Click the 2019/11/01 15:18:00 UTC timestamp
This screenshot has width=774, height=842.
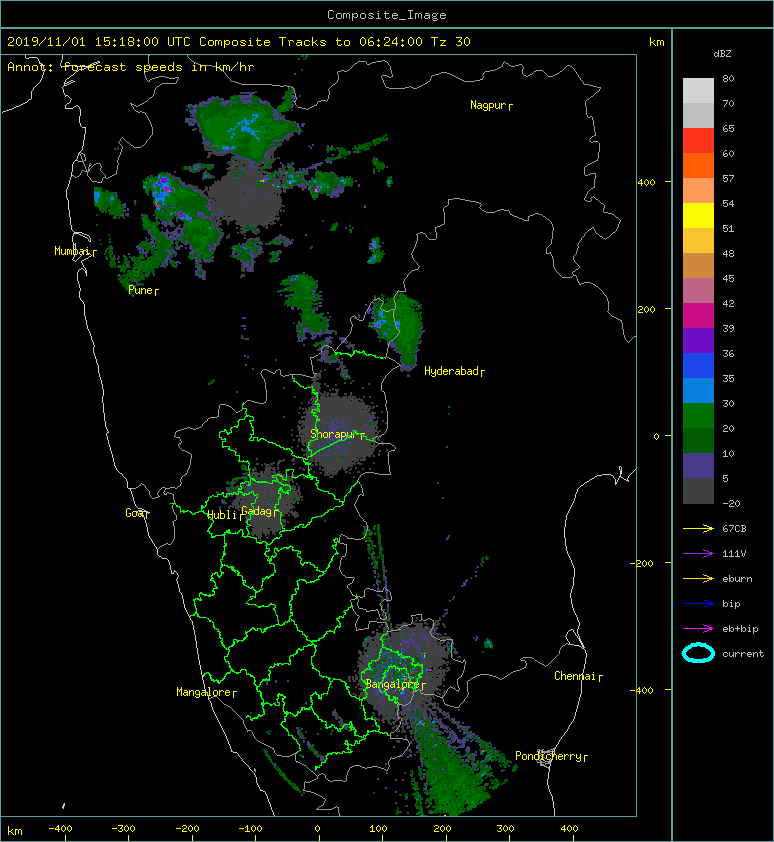99,42
